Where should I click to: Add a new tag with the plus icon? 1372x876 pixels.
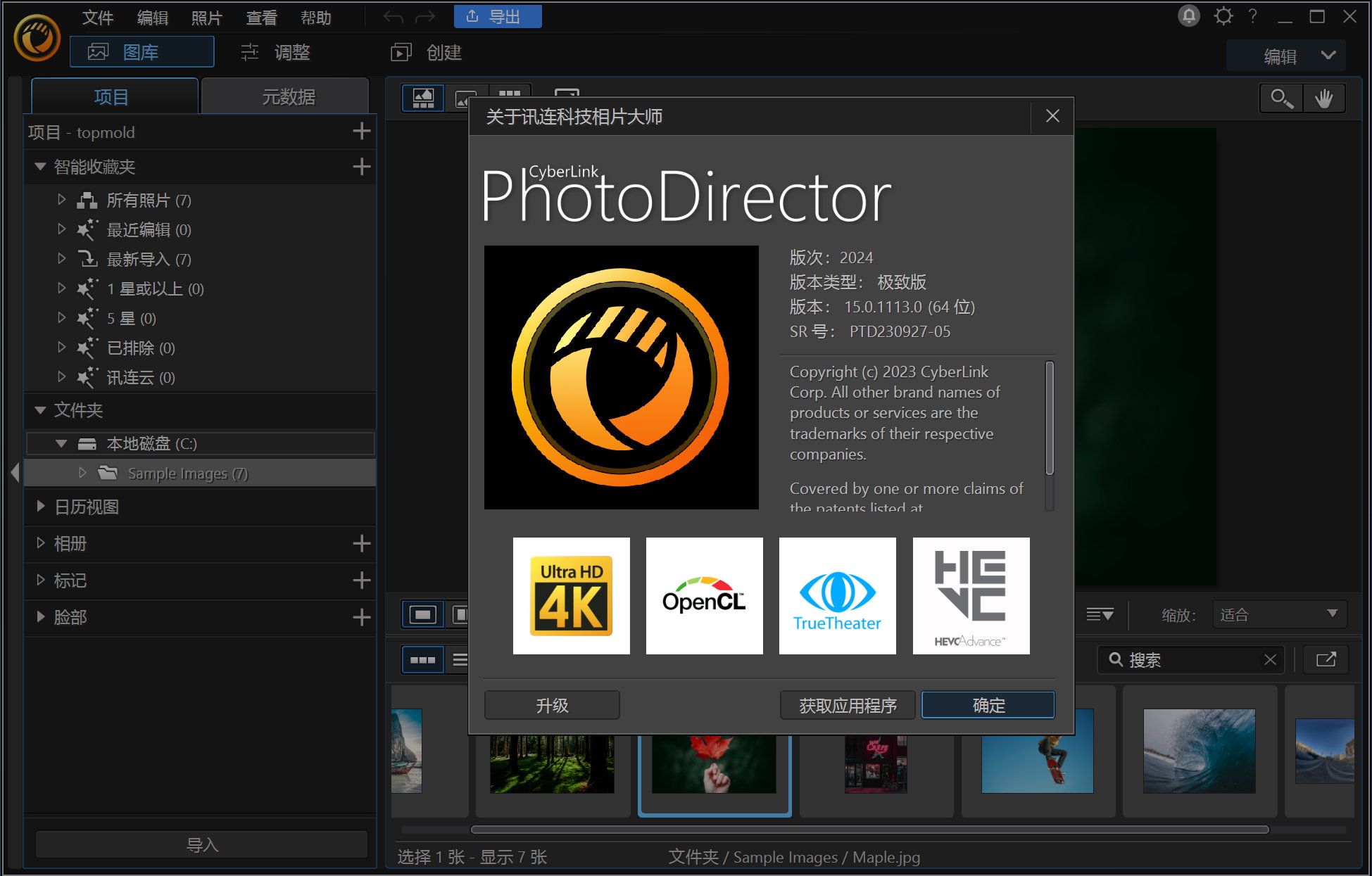(x=361, y=580)
